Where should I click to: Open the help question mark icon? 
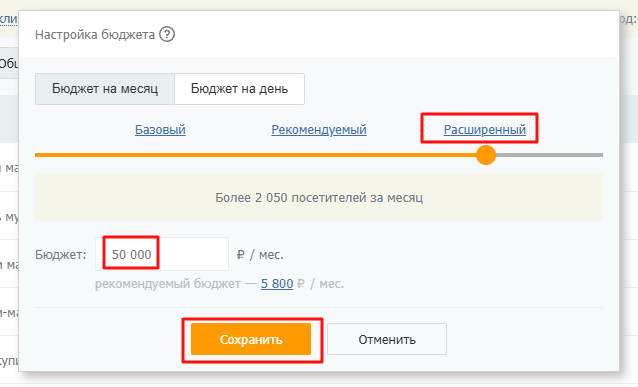167,34
